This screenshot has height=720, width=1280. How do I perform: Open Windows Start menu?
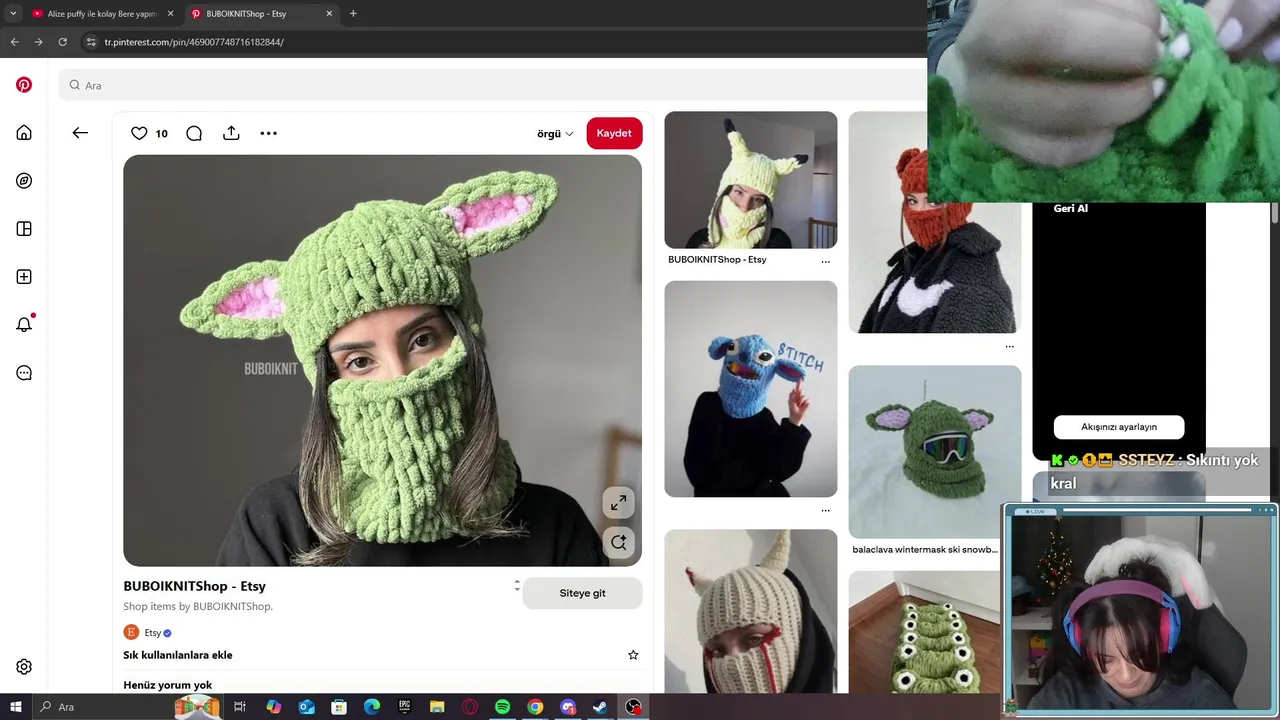coord(15,707)
